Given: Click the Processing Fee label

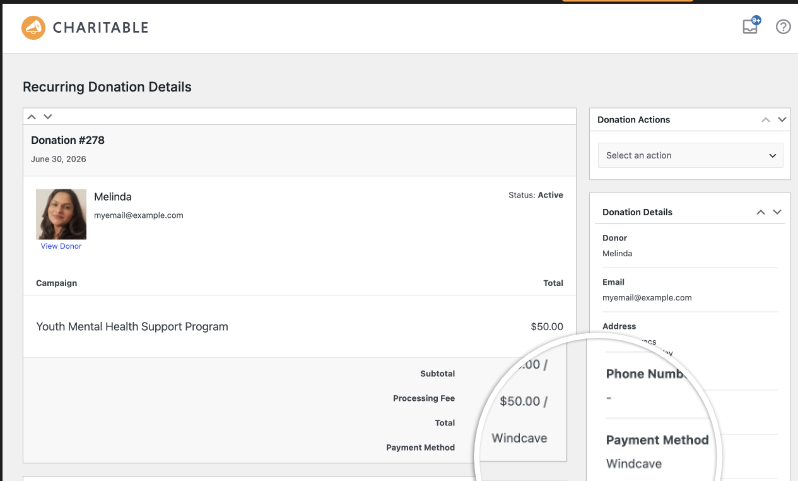Looking at the screenshot, I should tap(424, 398).
